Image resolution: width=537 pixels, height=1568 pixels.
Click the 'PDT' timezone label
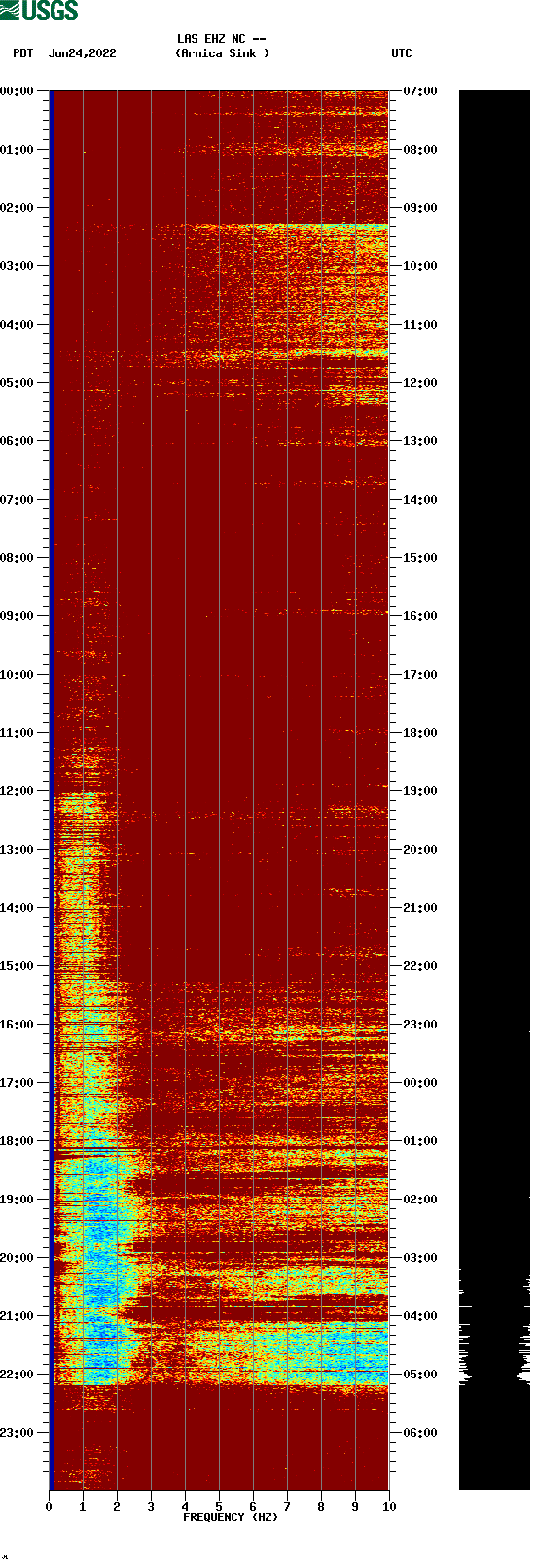(x=23, y=53)
